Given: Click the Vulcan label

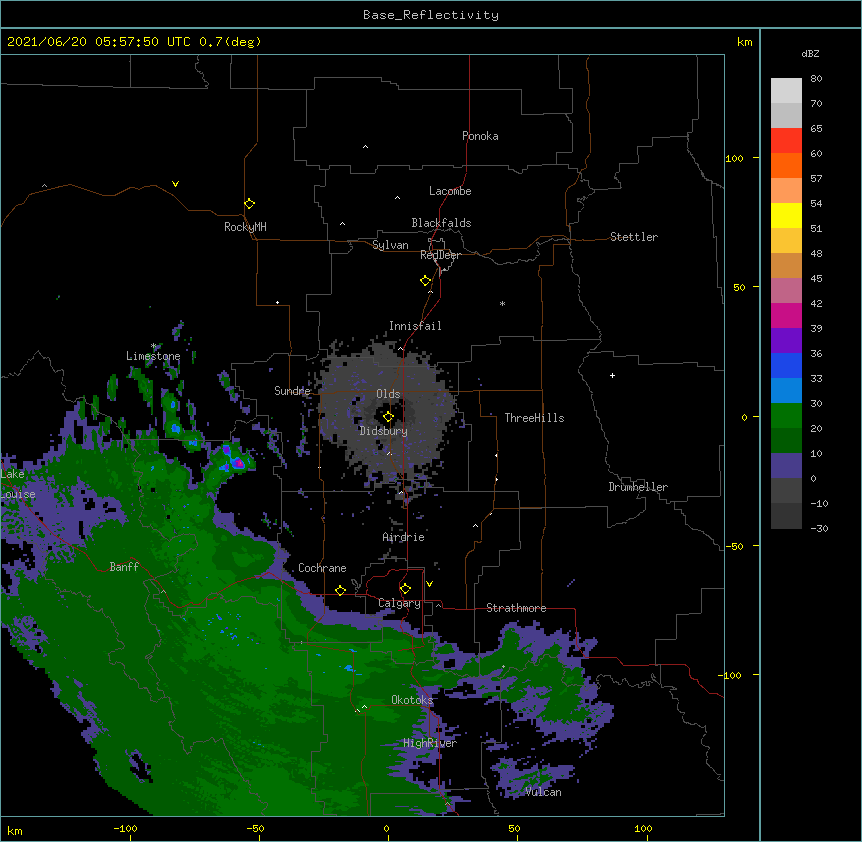Looking at the screenshot, I should point(543,792).
